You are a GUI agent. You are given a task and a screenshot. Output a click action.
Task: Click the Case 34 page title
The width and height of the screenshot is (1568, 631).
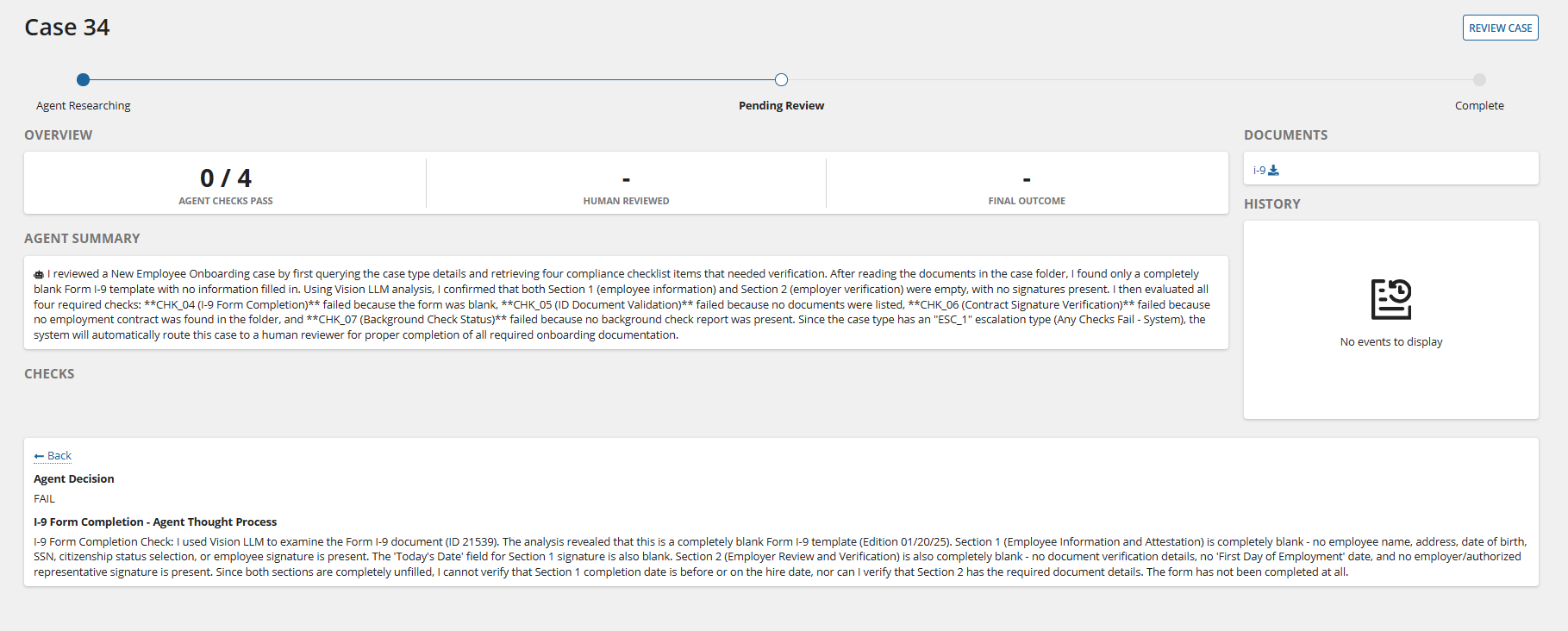[x=67, y=28]
